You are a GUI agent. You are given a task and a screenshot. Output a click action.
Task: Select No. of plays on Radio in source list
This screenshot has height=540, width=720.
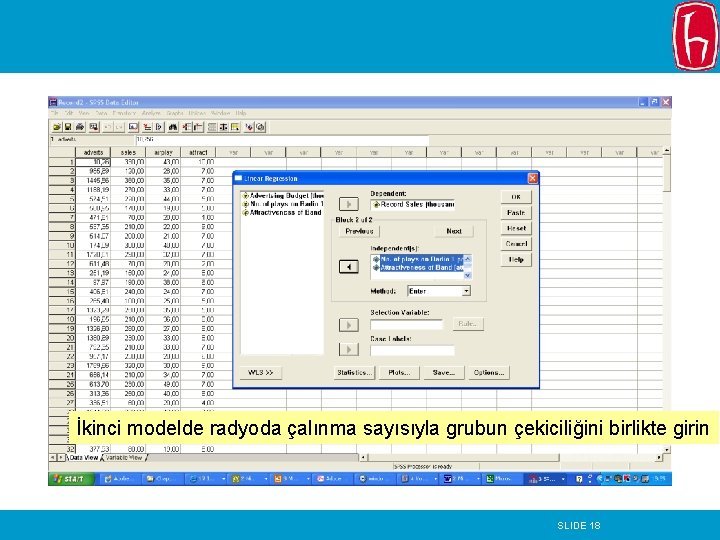coord(283,204)
